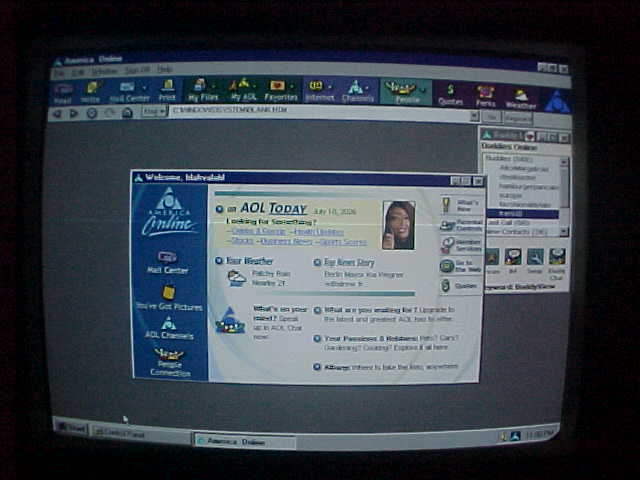
Task: Click Go to the Web button
Action: click(x=461, y=266)
